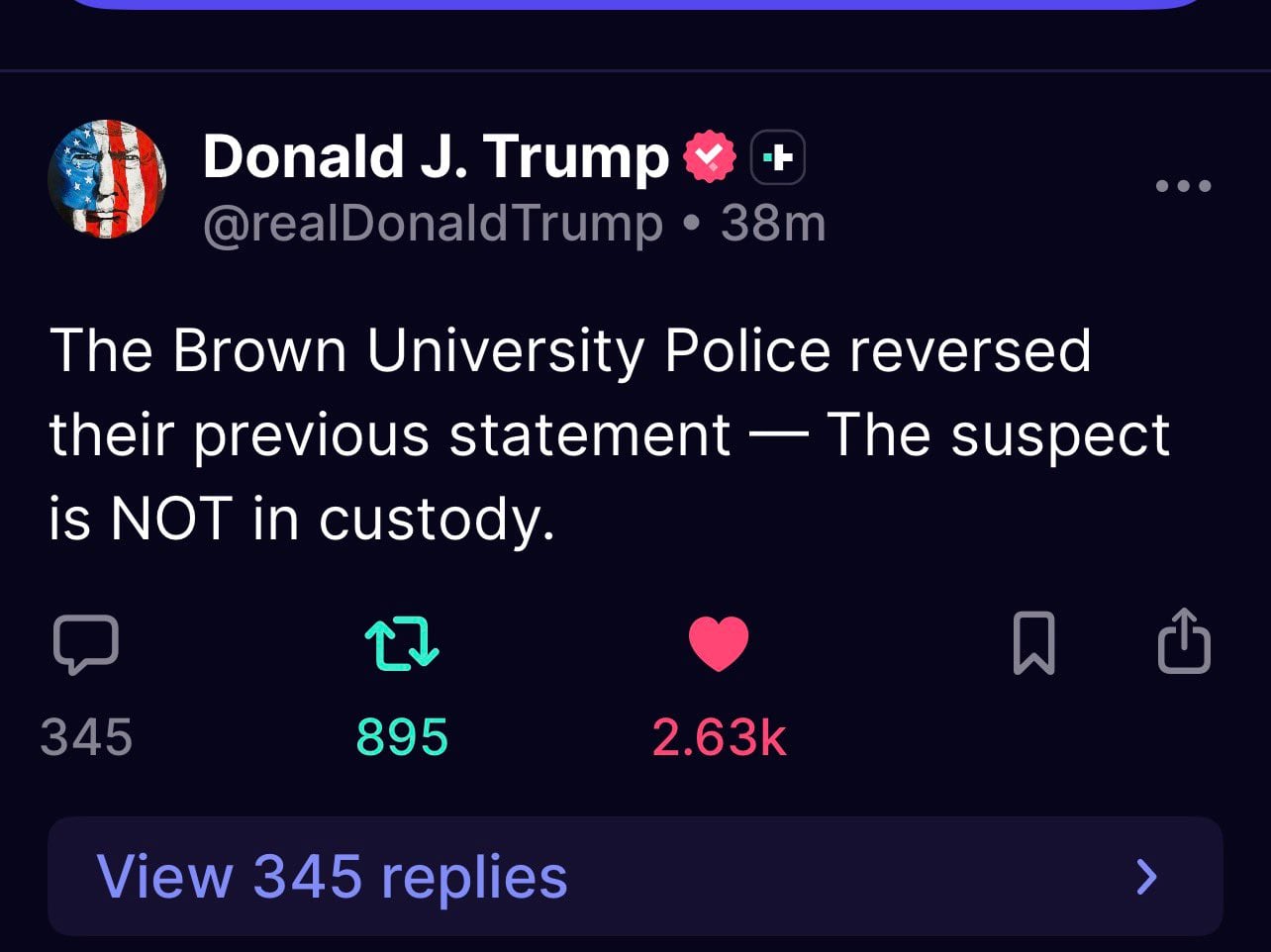Click the View 345 replies button
Image resolution: width=1271 pixels, height=952 pixels.
coord(332,877)
